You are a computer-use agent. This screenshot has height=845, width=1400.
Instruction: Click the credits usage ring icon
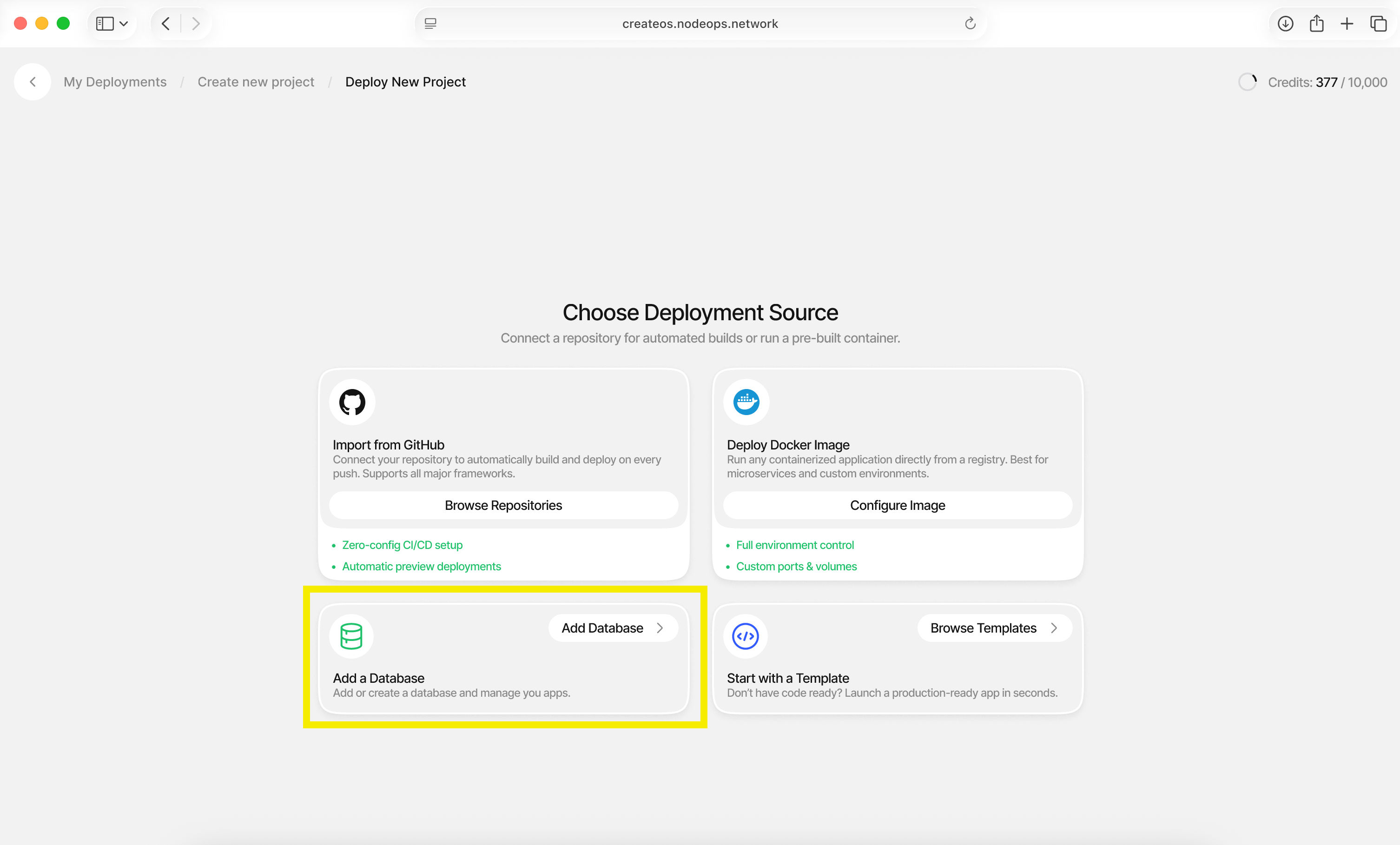(1247, 82)
